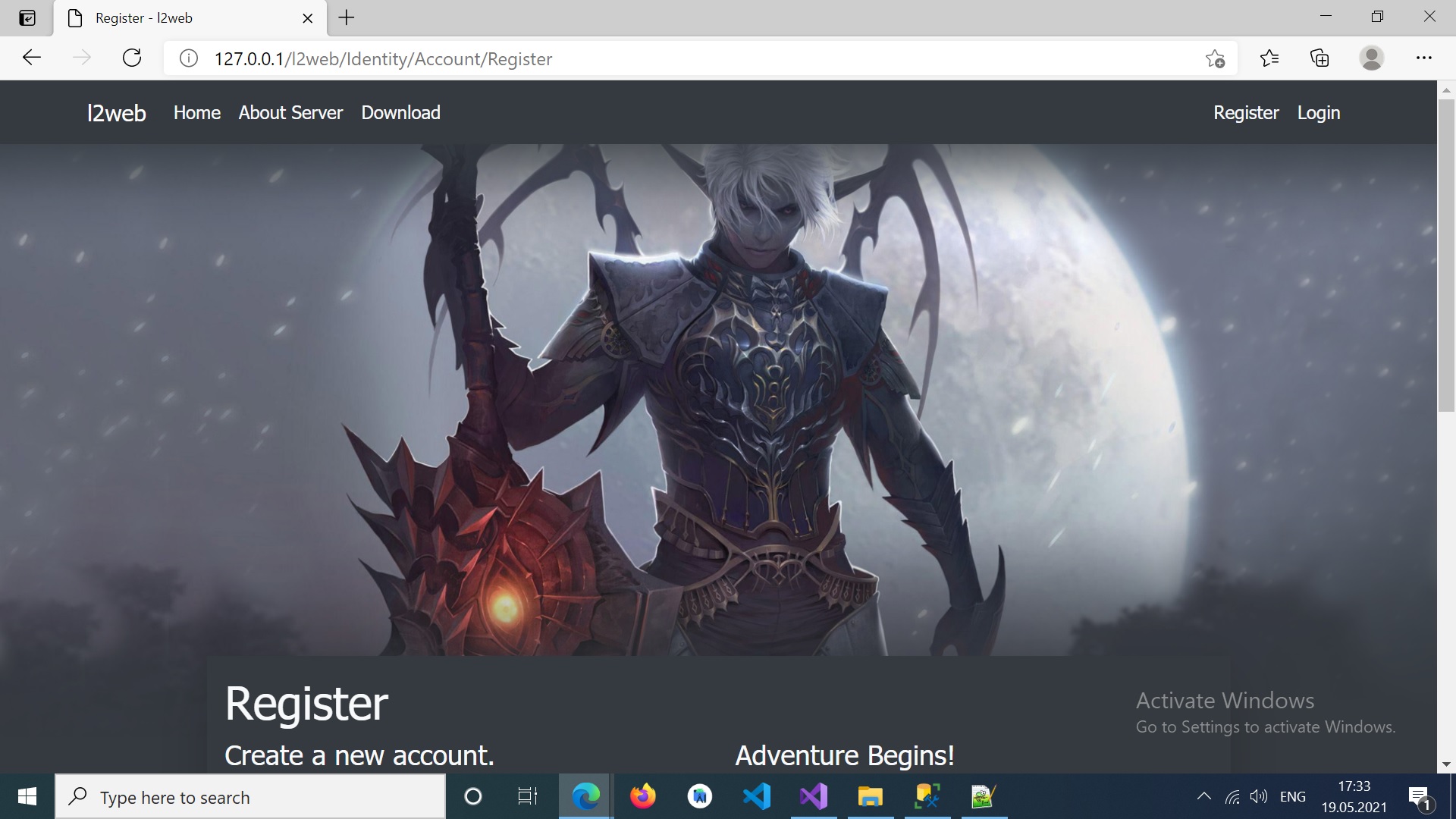Click the browser refresh icon
This screenshot has width=1456, height=819.
[132, 58]
